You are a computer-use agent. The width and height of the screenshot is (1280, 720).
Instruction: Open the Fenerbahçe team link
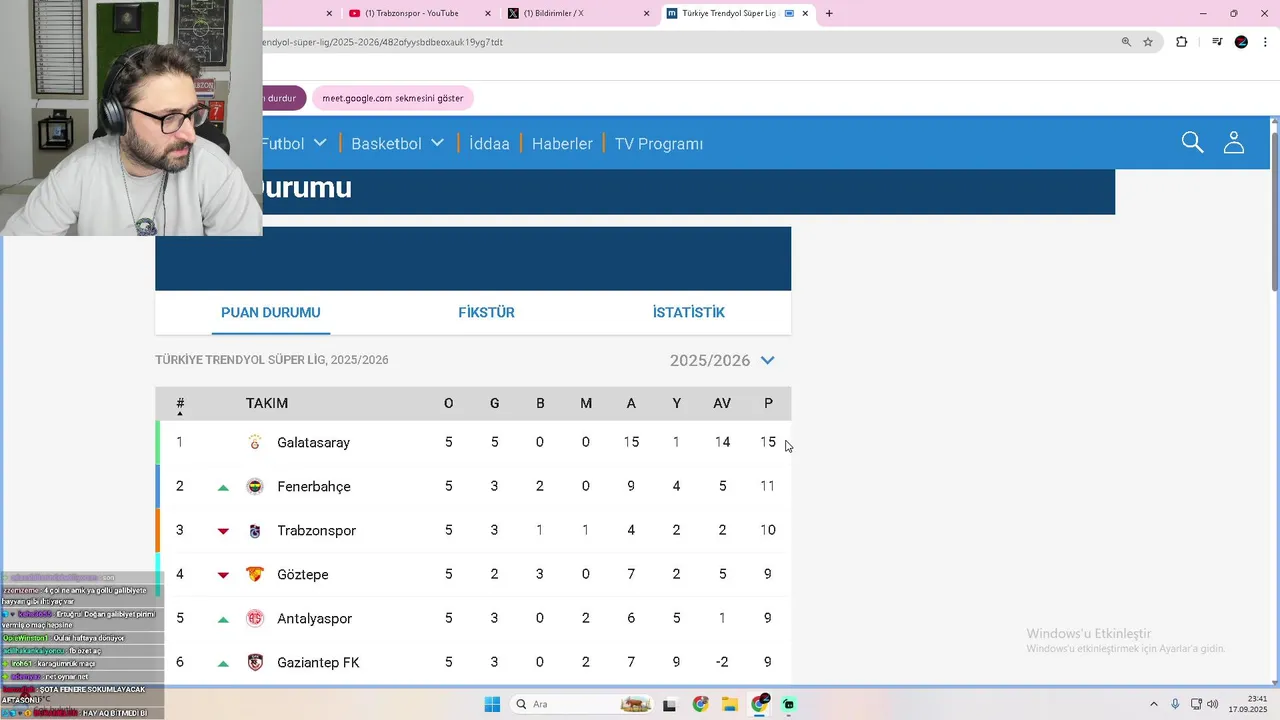coord(314,486)
